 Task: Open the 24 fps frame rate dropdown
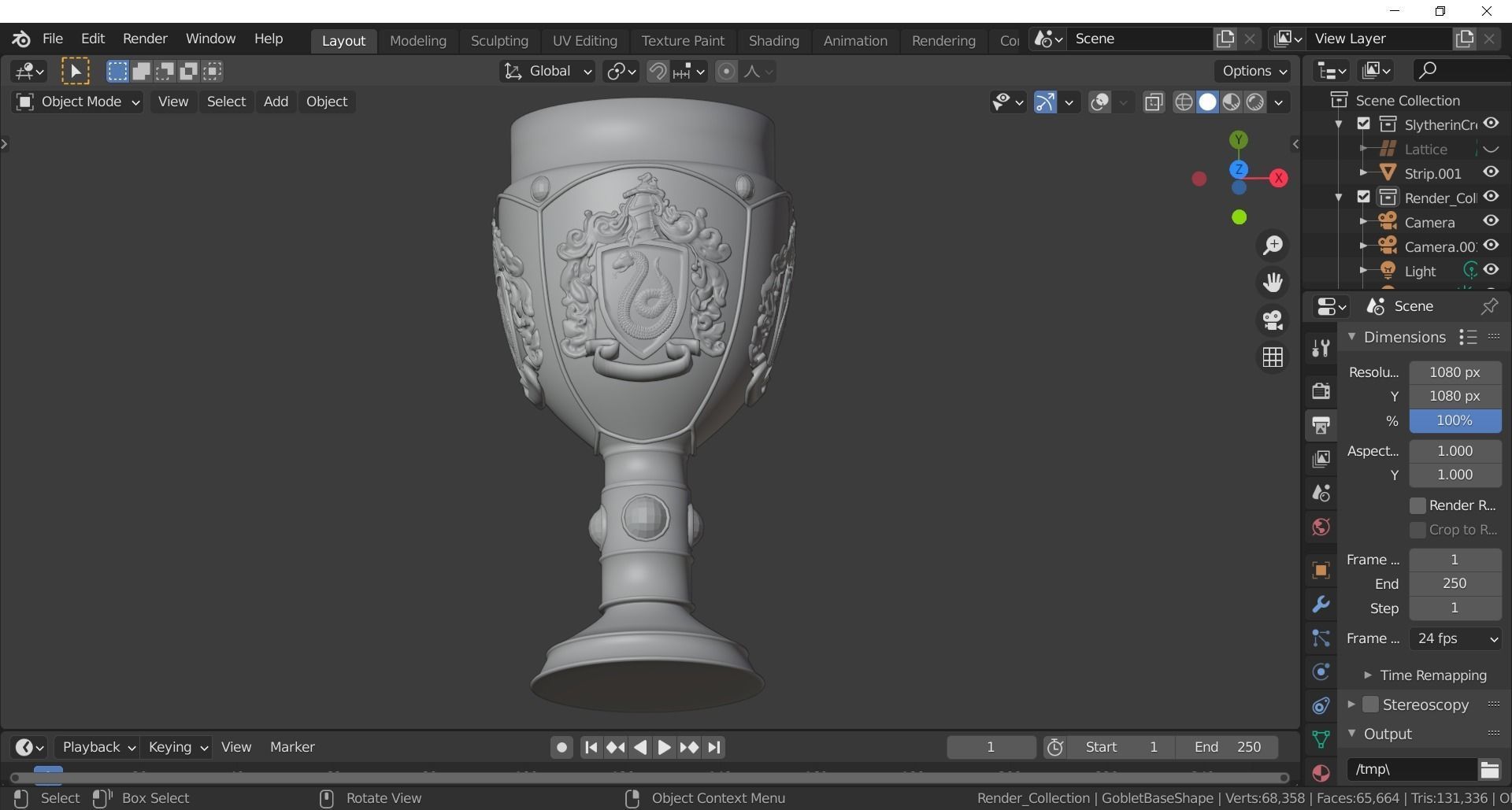1455,638
